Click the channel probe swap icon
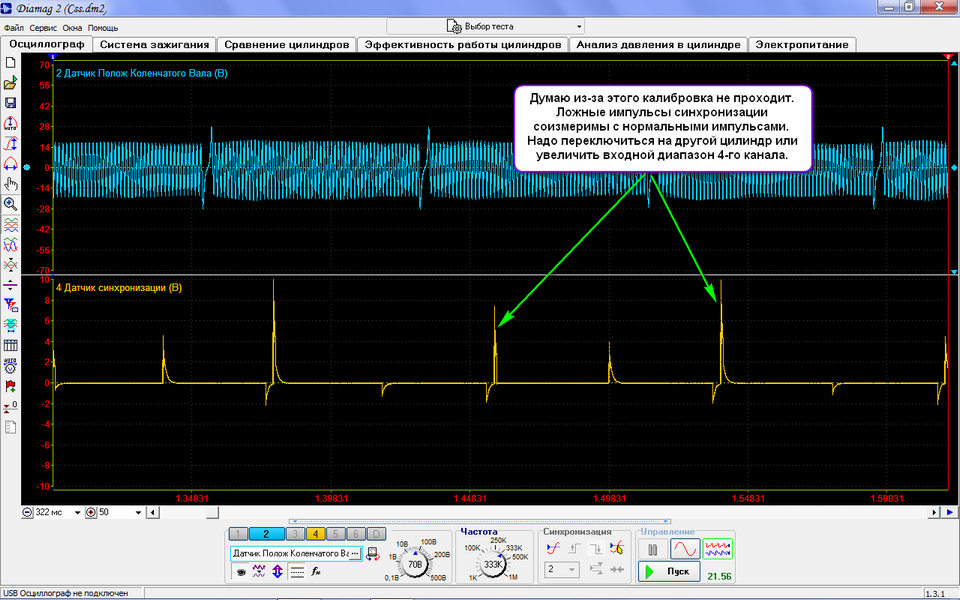This screenshot has width=960, height=600. click(x=372, y=554)
